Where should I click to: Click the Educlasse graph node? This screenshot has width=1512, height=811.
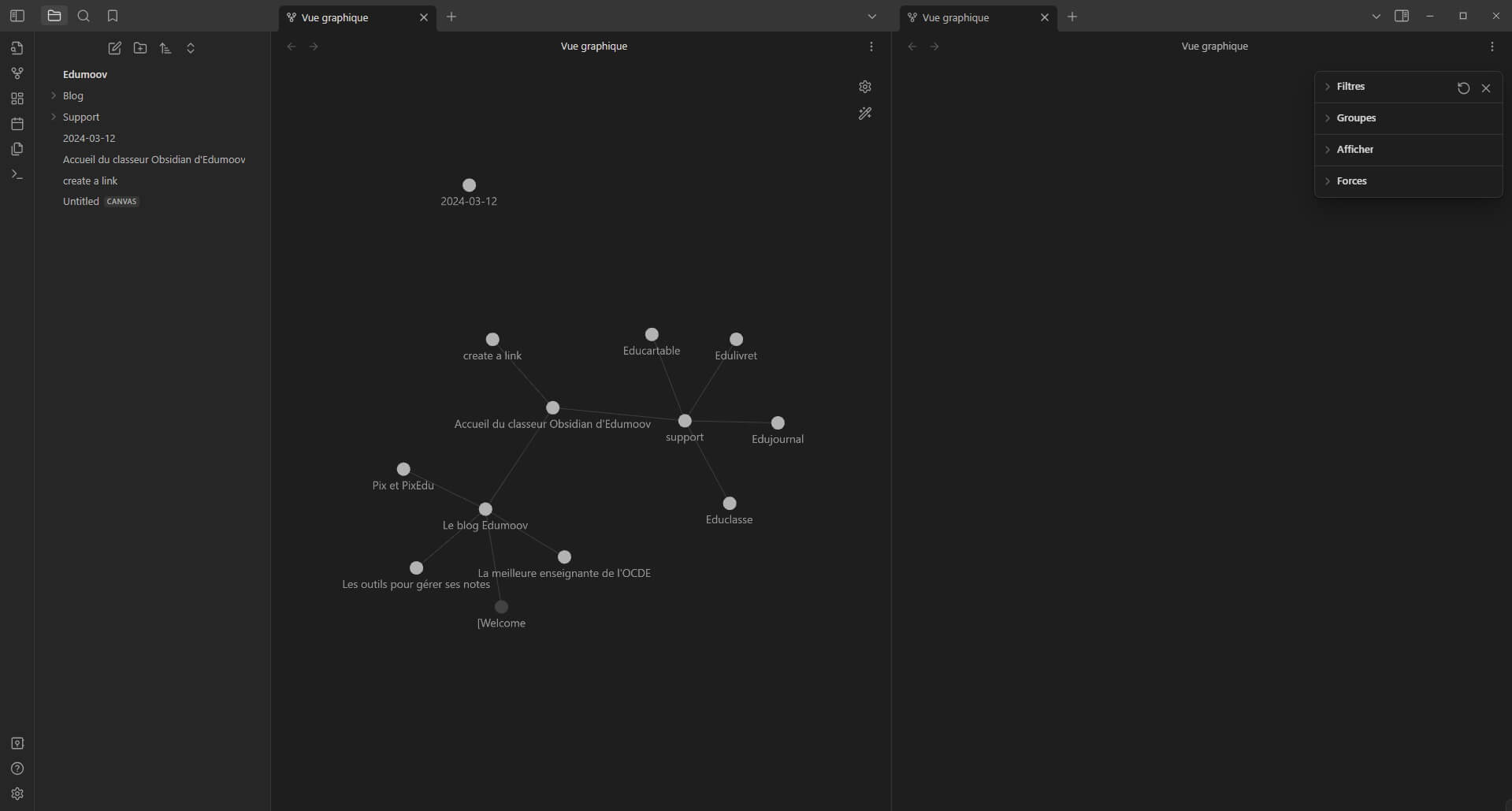pos(730,503)
